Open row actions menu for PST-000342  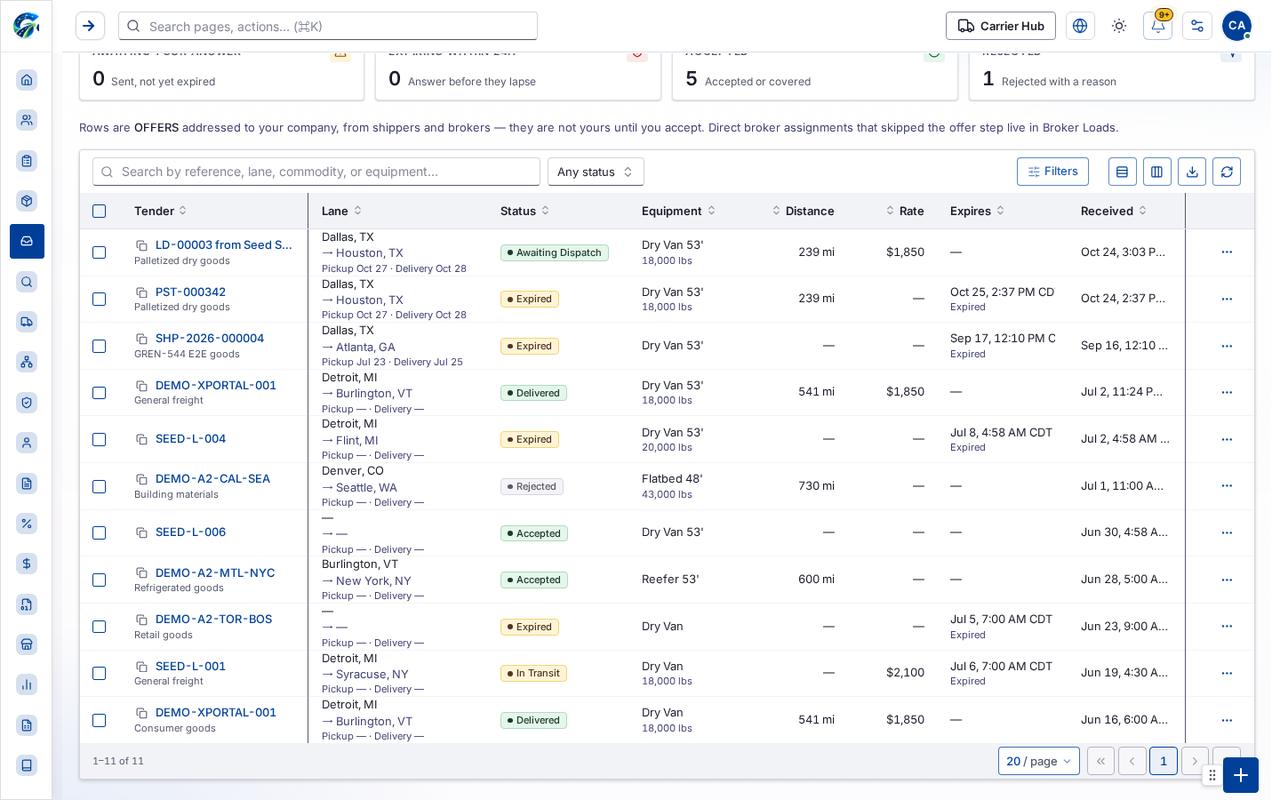pos(1227,299)
